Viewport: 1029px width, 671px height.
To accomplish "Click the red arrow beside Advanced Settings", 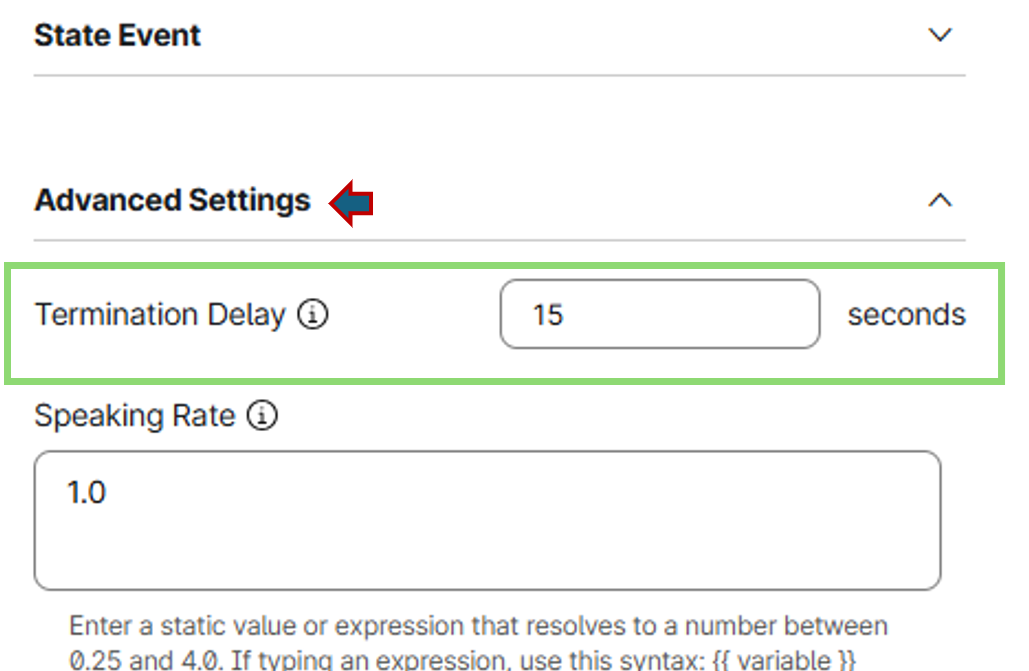I will point(351,203).
